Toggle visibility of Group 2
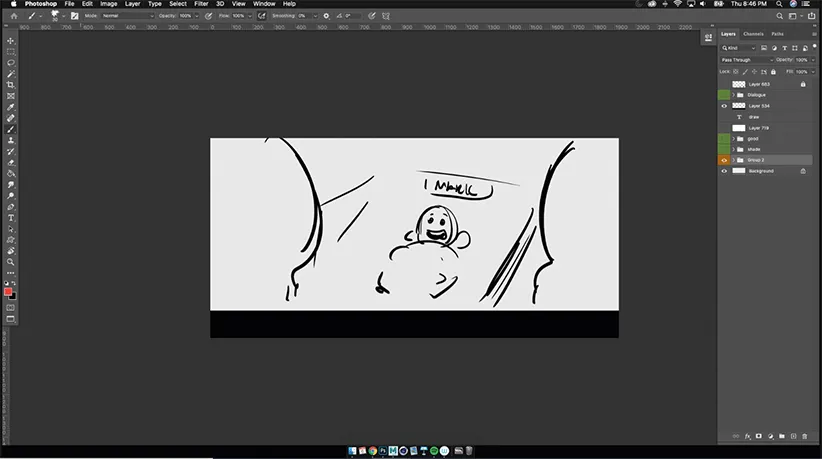 tap(724, 160)
